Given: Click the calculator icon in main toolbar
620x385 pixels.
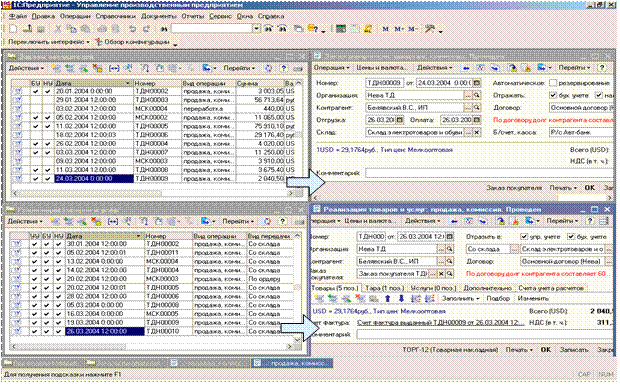Looking at the screenshot, I should (x=341, y=29).
